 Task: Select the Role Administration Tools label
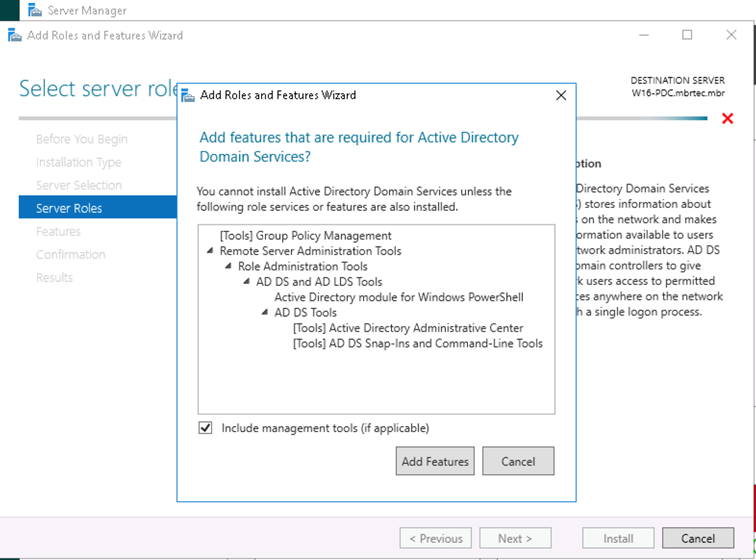pos(303,266)
